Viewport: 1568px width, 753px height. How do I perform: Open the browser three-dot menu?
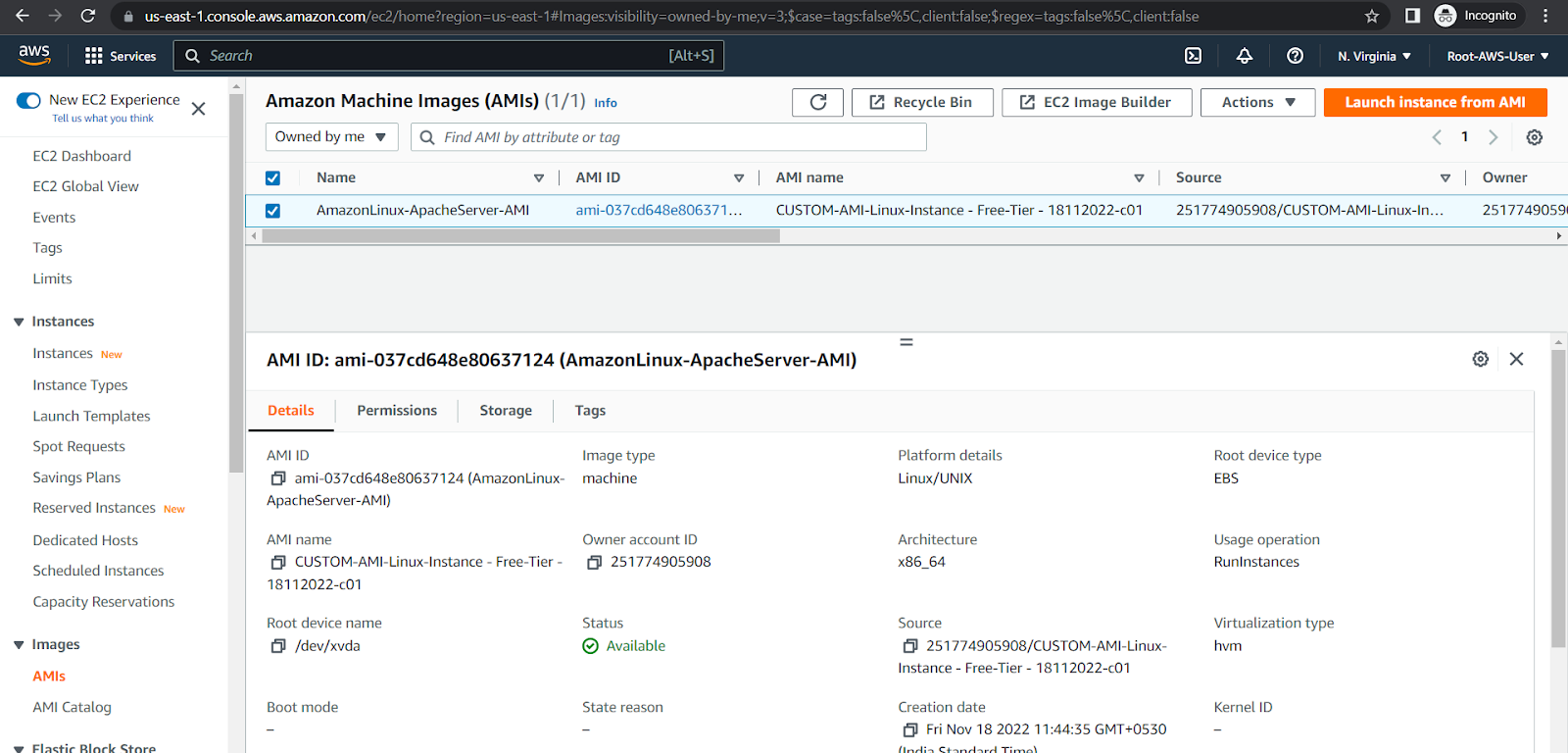[1545, 16]
